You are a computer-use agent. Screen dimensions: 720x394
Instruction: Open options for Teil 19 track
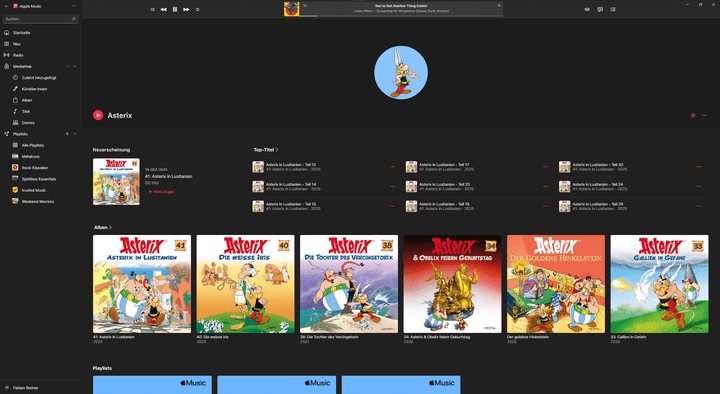(x=546, y=206)
